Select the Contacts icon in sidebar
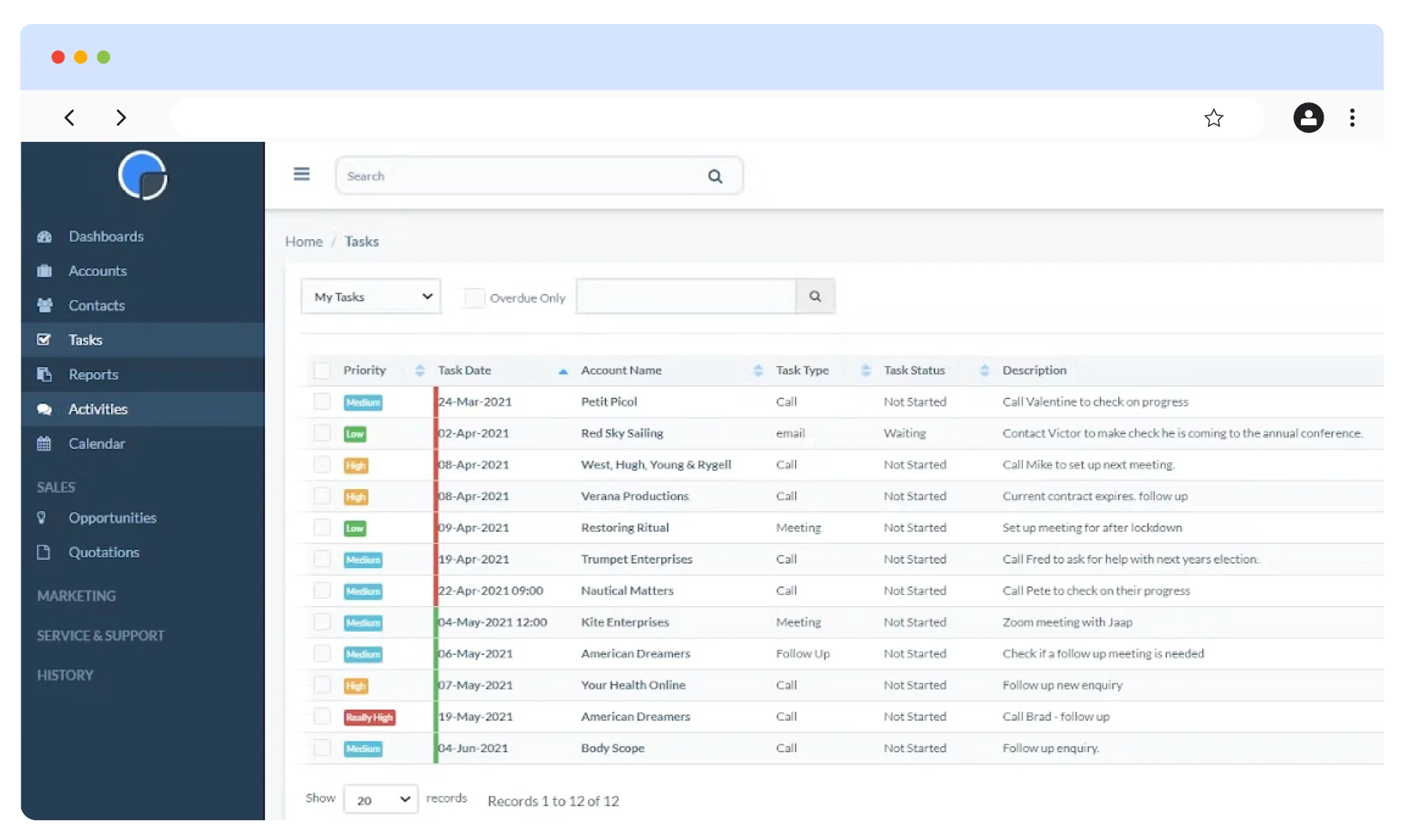This screenshot has width=1404, height=840. click(x=45, y=305)
